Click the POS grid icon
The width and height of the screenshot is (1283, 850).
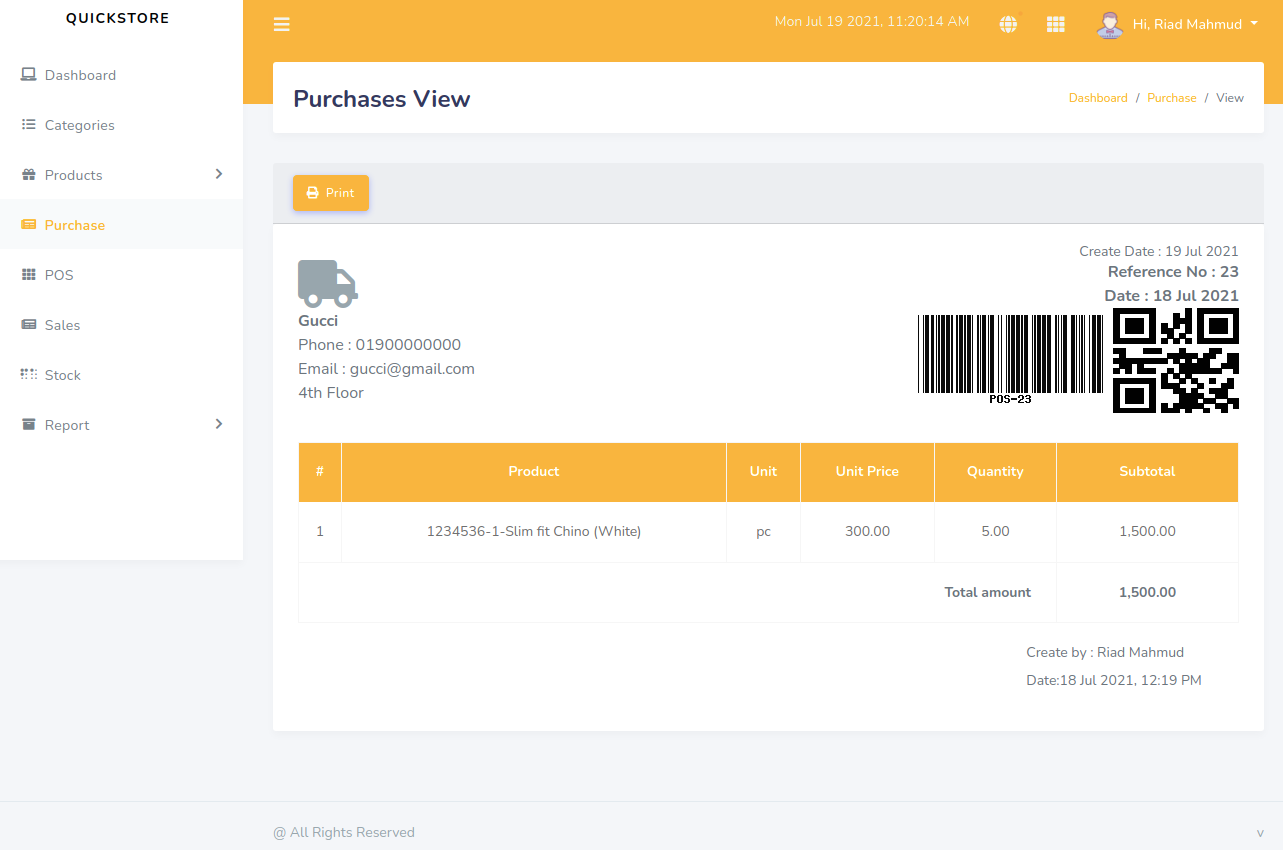28,275
